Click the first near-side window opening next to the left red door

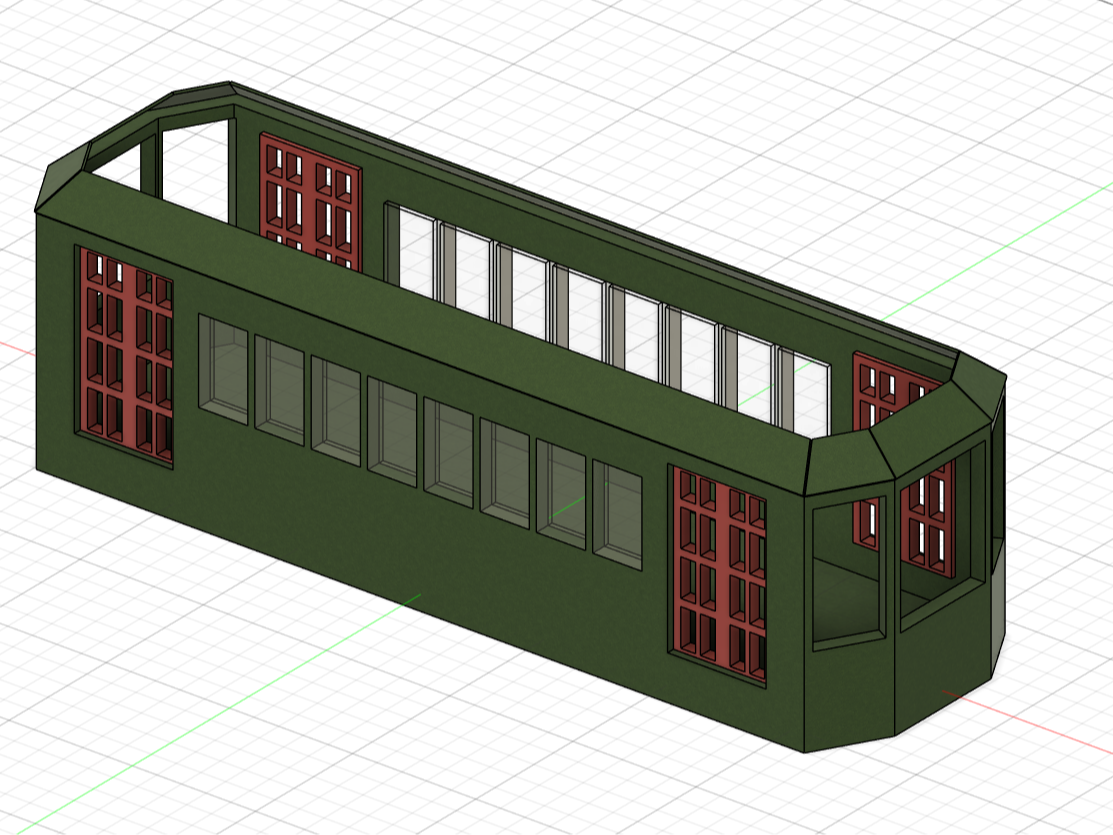pyautogui.click(x=224, y=370)
